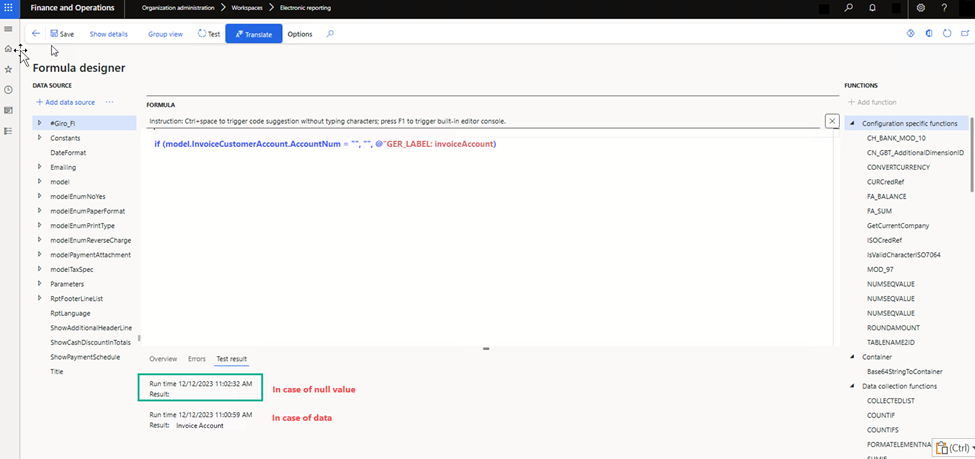This screenshot has width=975, height=459.
Task: Click the help question mark icon
Action: (946, 8)
